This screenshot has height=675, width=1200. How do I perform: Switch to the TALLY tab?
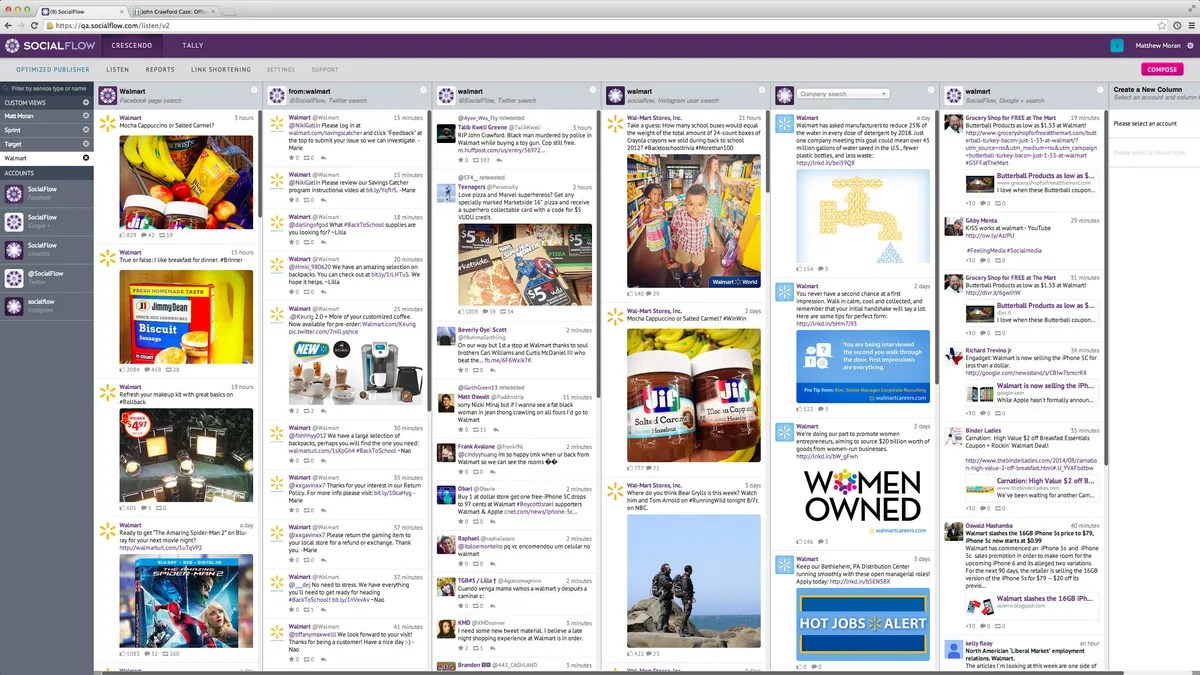click(192, 45)
